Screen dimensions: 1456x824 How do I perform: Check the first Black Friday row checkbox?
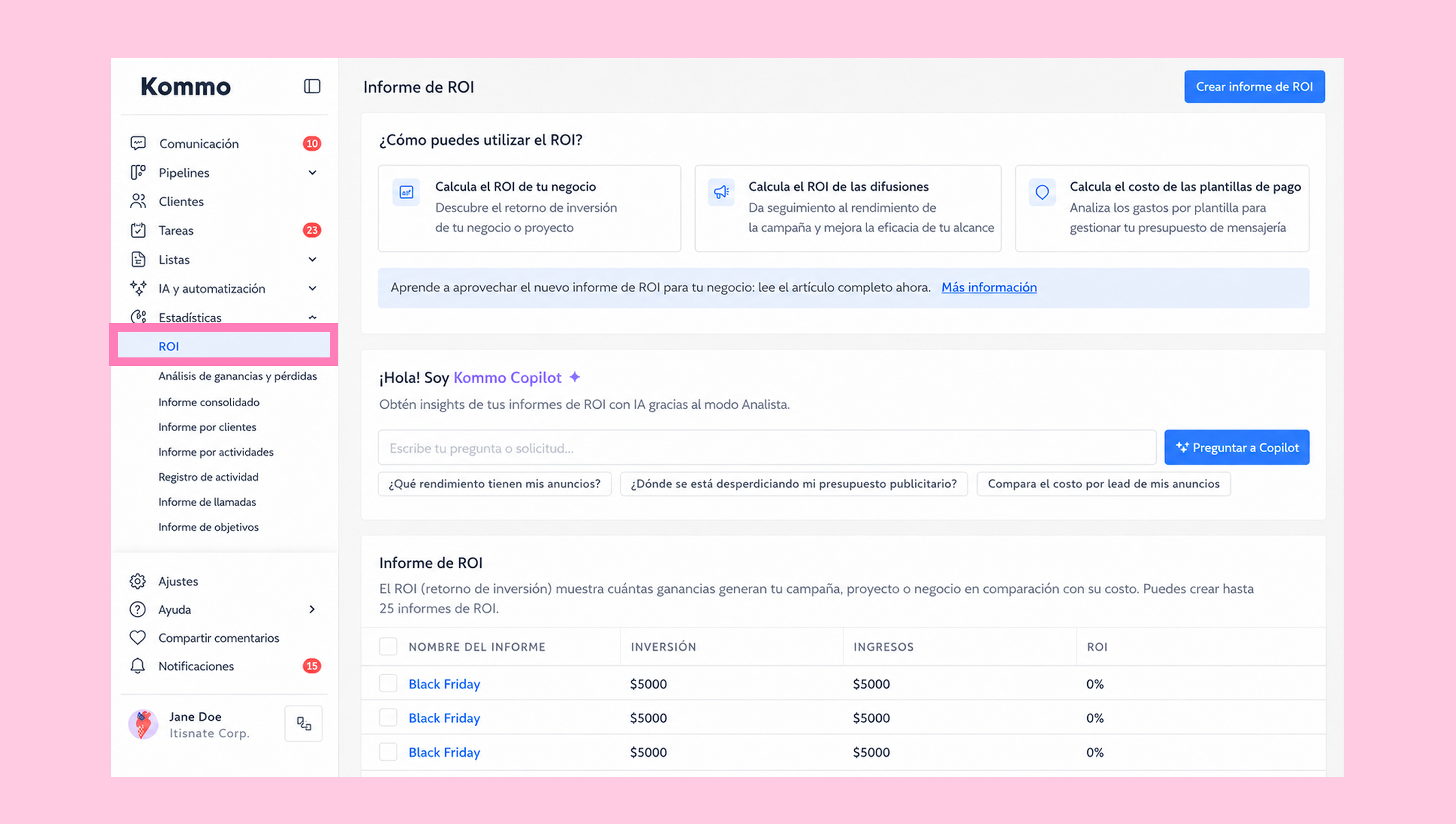388,684
